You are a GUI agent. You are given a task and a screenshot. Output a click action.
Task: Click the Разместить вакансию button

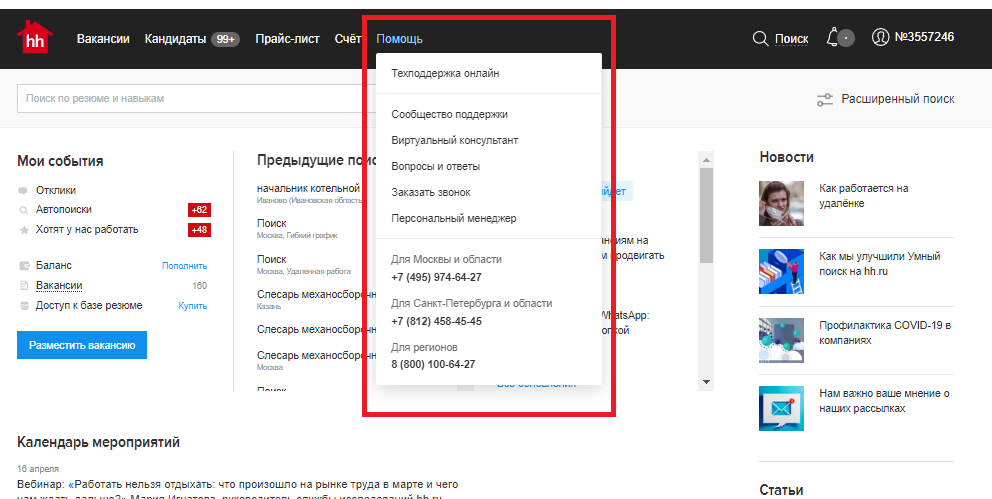pos(82,345)
